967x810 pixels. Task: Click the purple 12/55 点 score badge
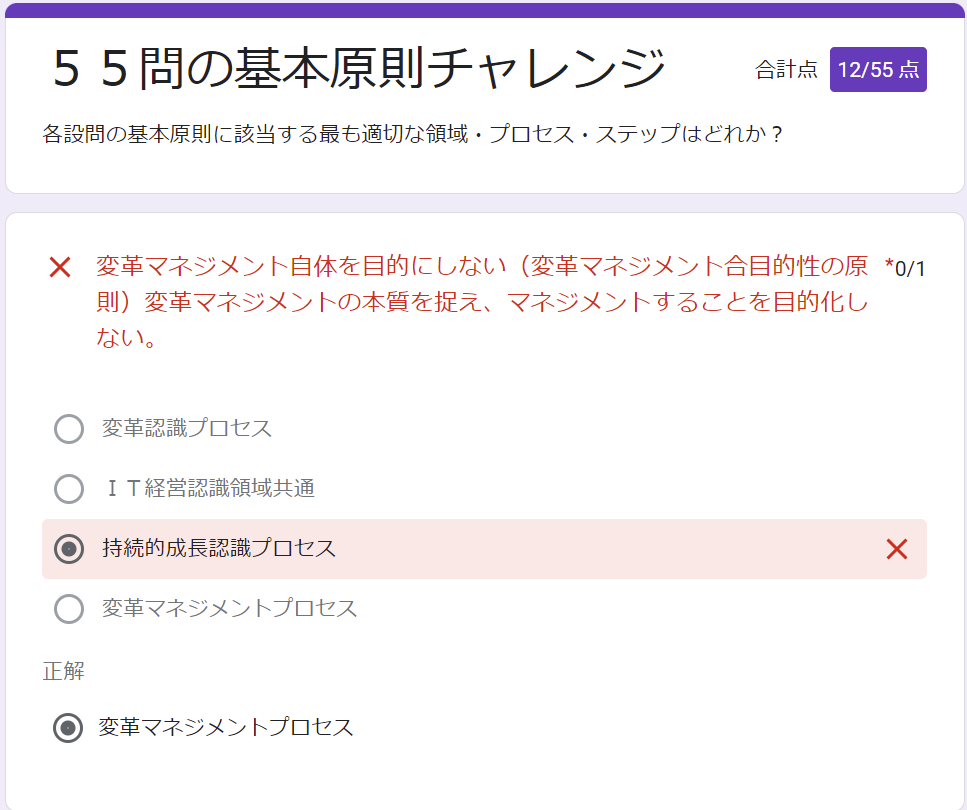(878, 69)
